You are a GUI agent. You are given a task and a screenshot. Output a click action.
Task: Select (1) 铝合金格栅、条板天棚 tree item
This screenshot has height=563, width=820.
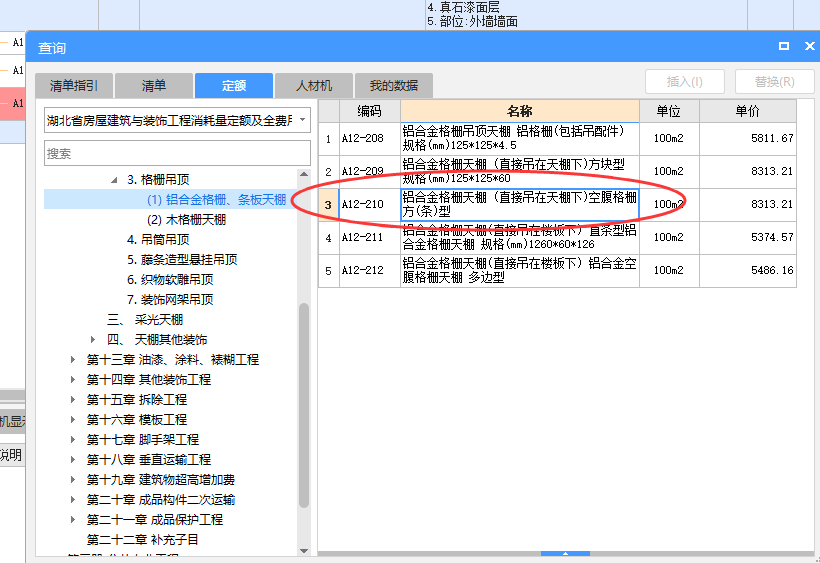(217, 200)
